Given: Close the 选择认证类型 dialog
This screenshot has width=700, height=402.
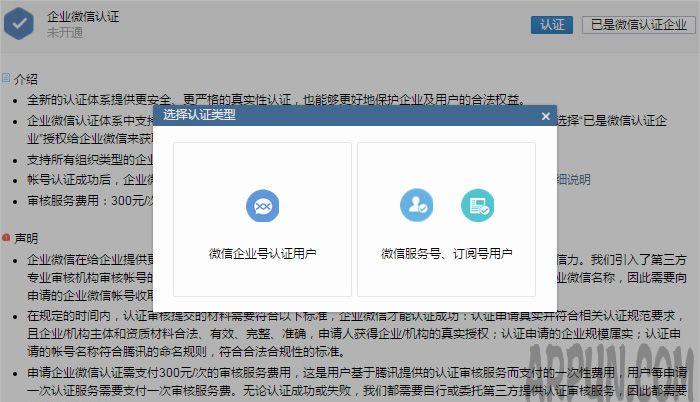Looking at the screenshot, I should (x=546, y=116).
